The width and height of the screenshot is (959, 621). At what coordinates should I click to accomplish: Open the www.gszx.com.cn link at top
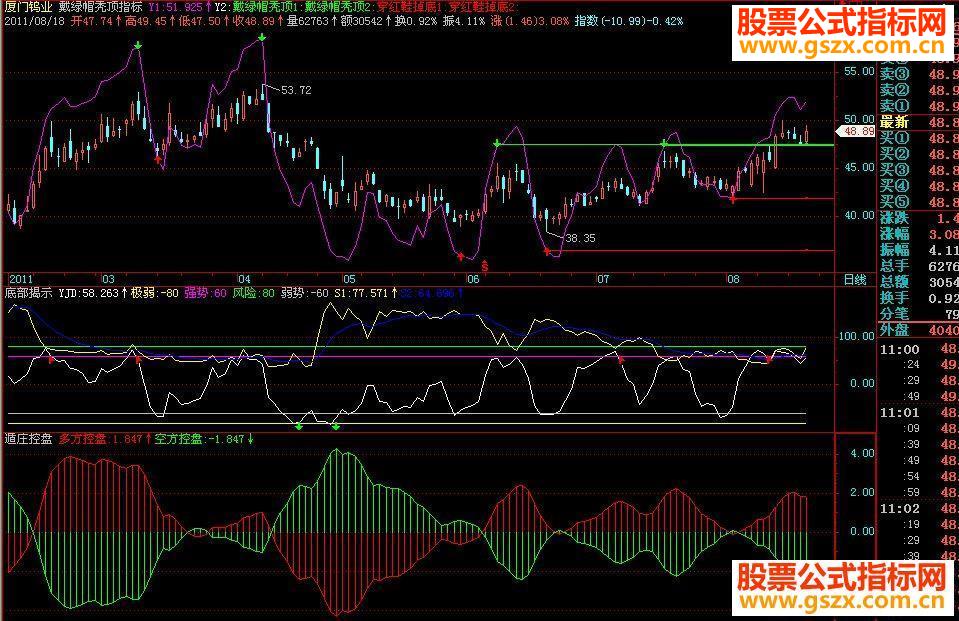pyautogui.click(x=842, y=46)
